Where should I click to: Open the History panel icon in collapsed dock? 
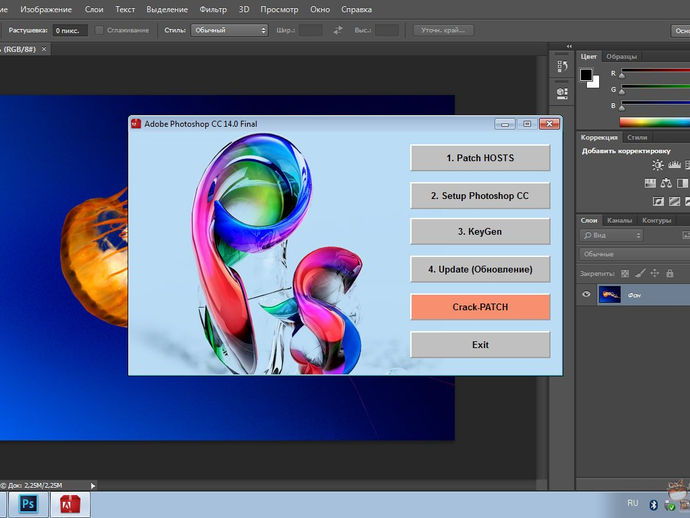[562, 66]
